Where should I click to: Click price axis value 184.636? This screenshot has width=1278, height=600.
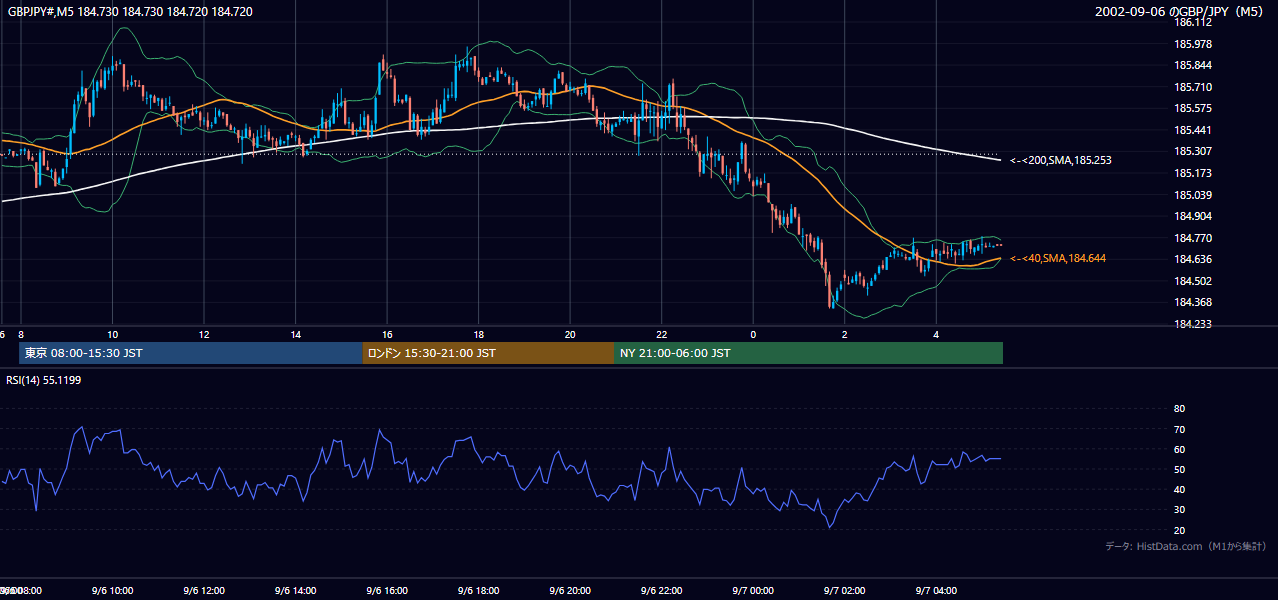[1193, 259]
